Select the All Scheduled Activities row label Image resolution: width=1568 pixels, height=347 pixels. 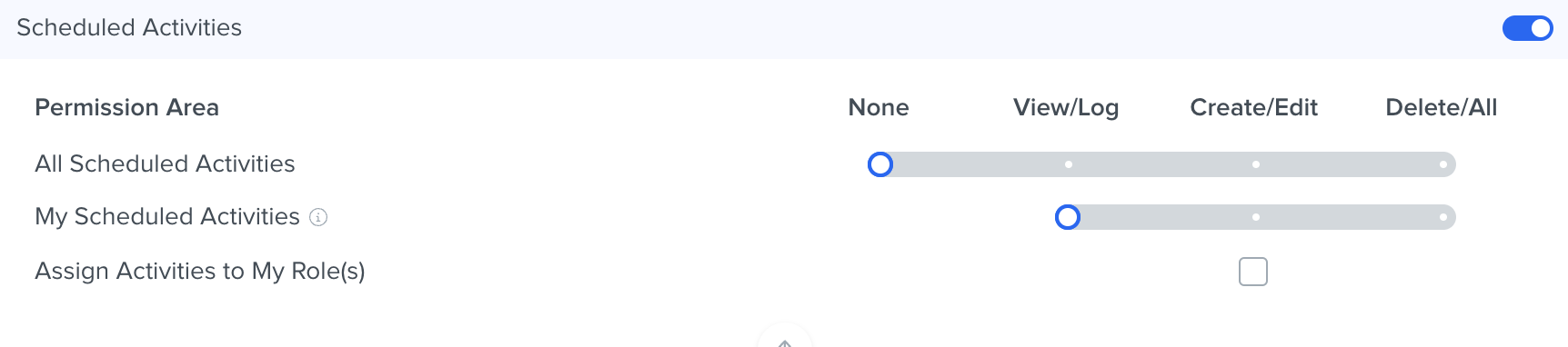point(165,164)
